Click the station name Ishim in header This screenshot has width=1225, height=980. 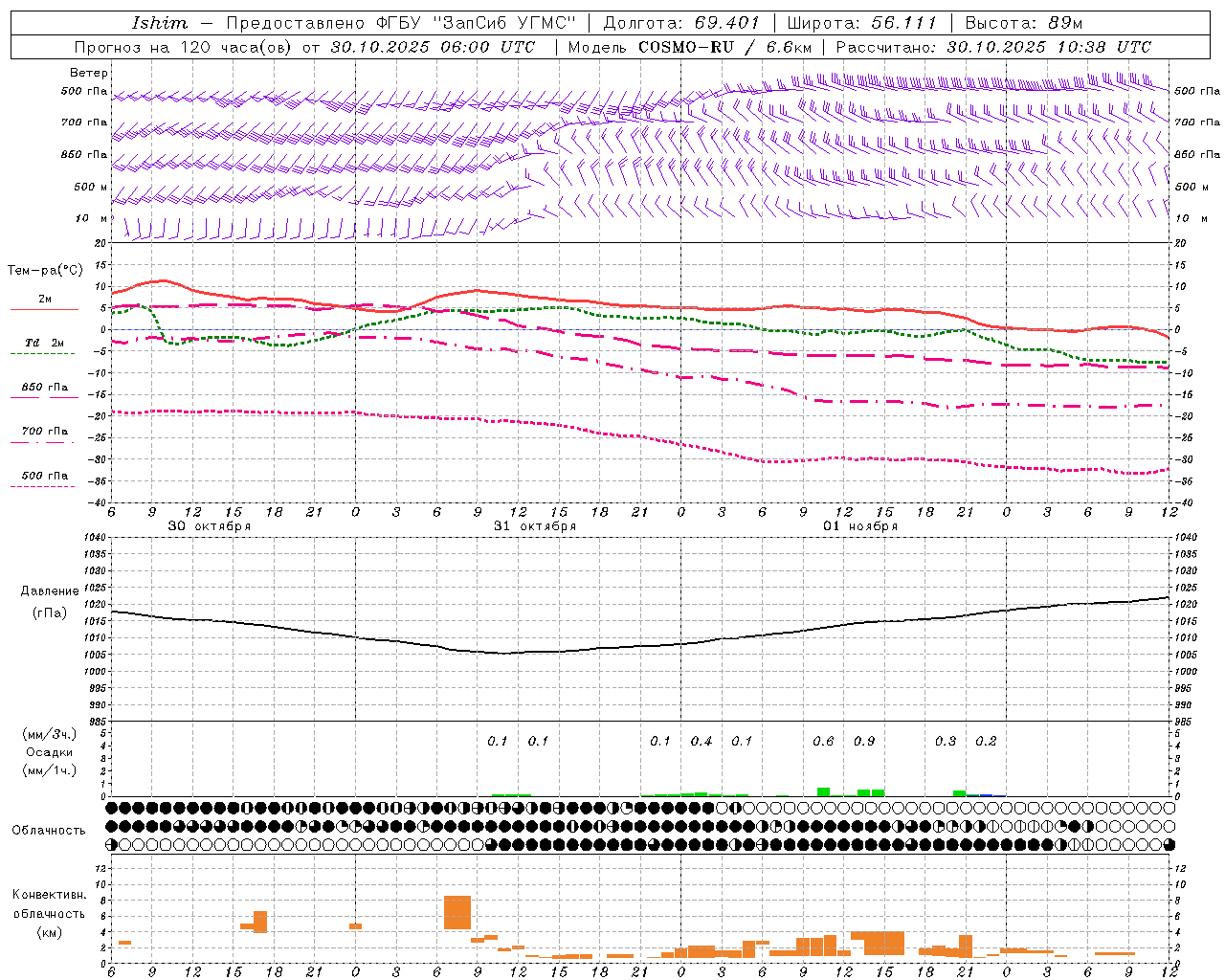tap(160, 23)
